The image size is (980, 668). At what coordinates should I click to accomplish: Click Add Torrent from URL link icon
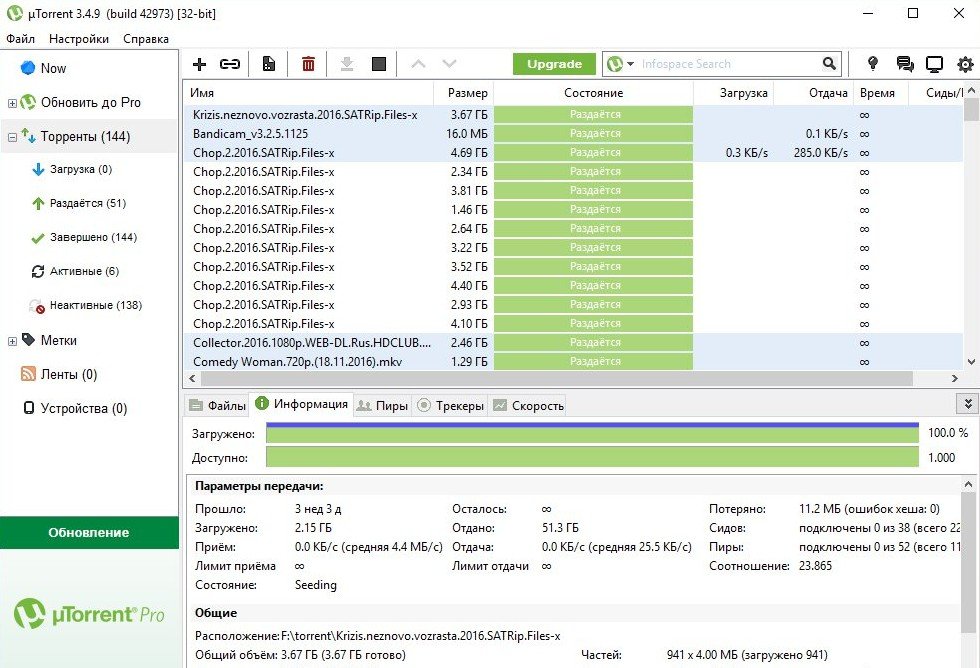pyautogui.click(x=230, y=64)
